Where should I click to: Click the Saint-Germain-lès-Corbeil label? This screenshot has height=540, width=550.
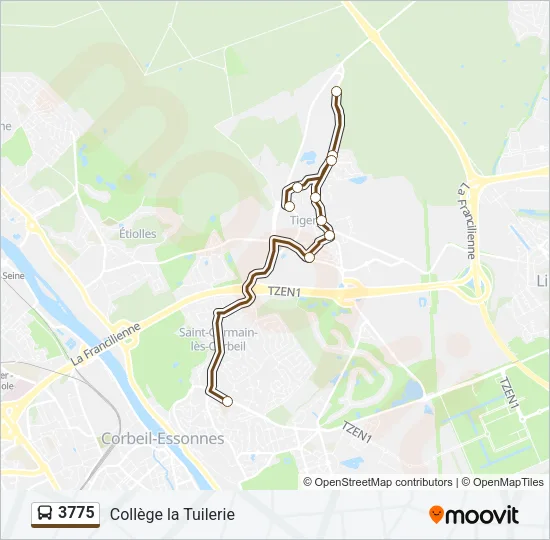coord(218,339)
